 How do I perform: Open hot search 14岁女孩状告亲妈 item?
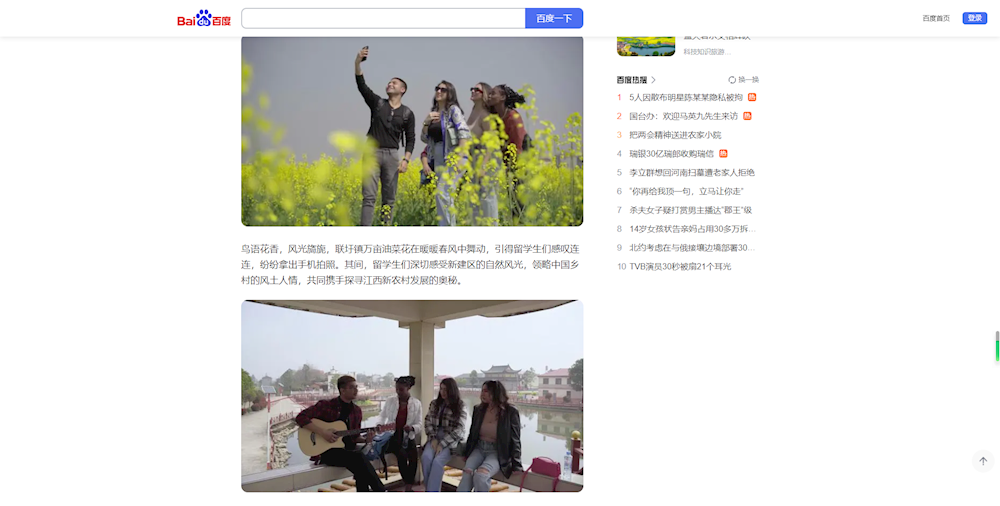tap(690, 229)
